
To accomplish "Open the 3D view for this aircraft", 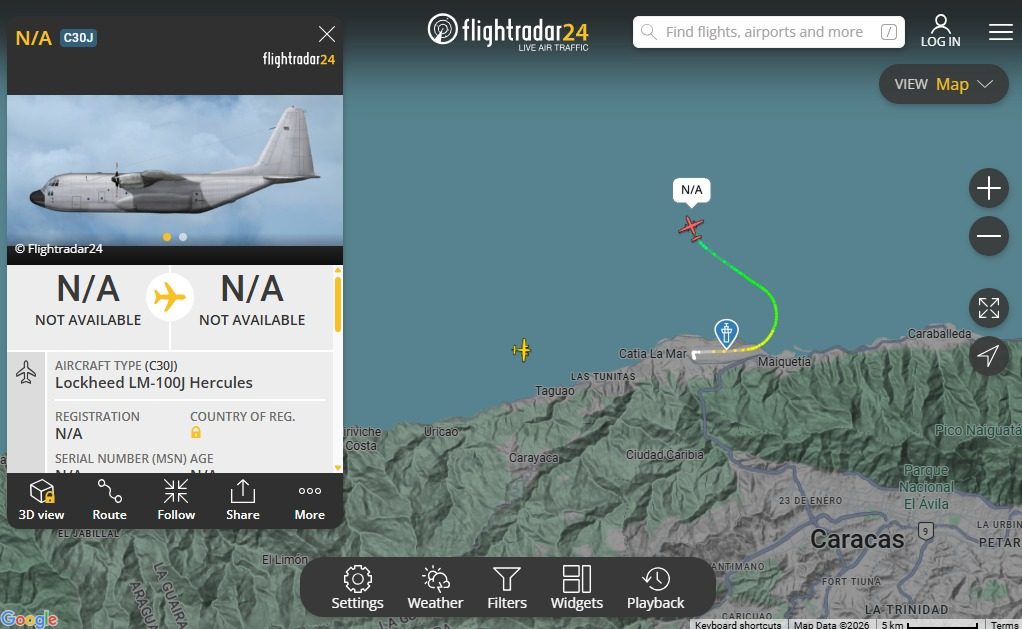I will pos(41,500).
